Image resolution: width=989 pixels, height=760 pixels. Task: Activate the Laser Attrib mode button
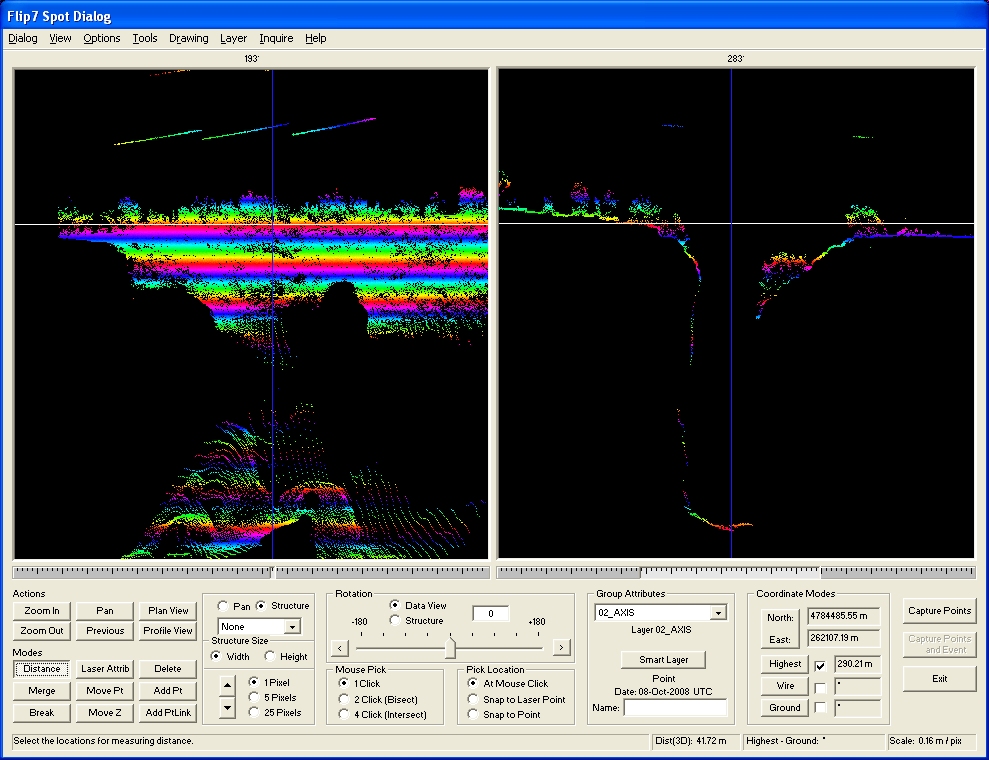tap(105, 669)
